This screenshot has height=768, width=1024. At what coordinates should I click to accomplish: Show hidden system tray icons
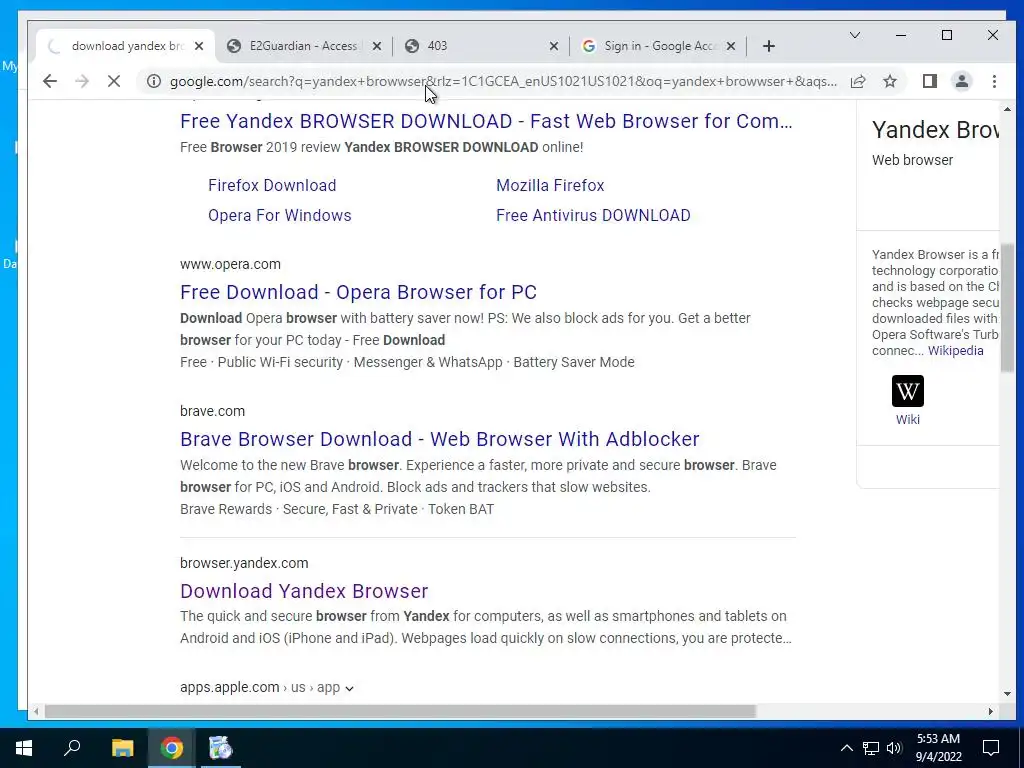pos(846,748)
